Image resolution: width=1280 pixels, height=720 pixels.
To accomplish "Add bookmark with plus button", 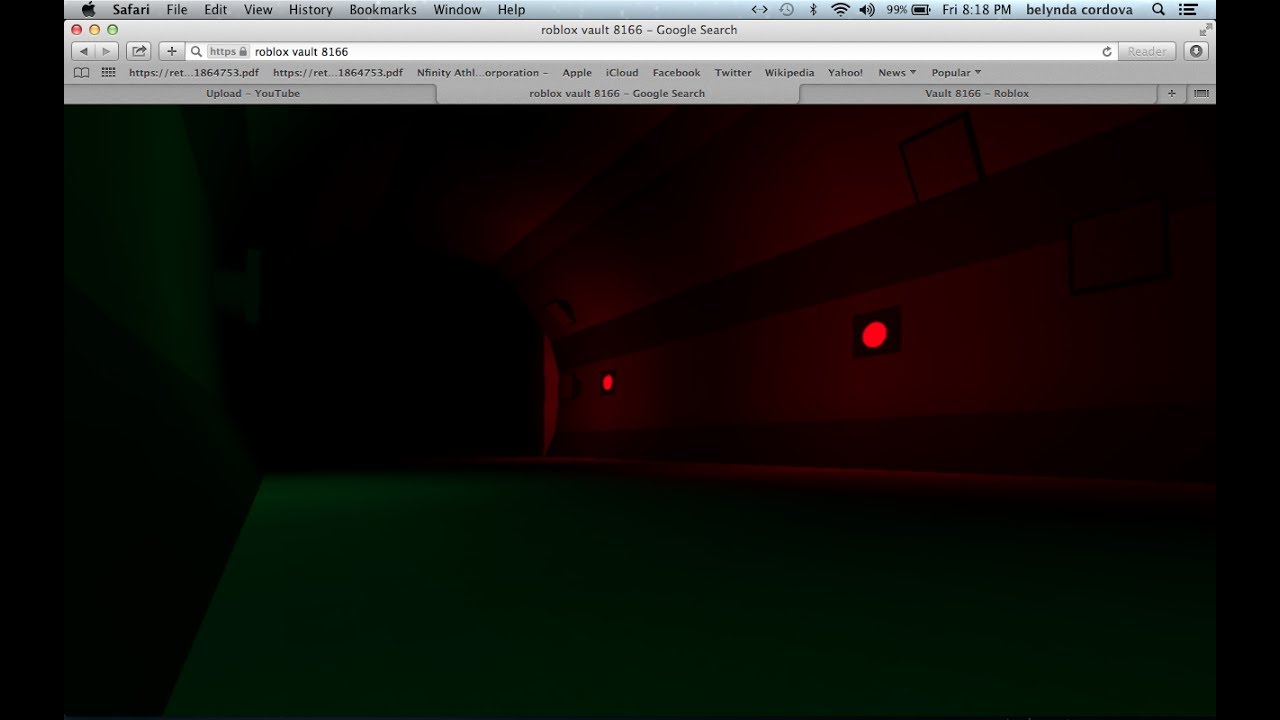I will (171, 51).
